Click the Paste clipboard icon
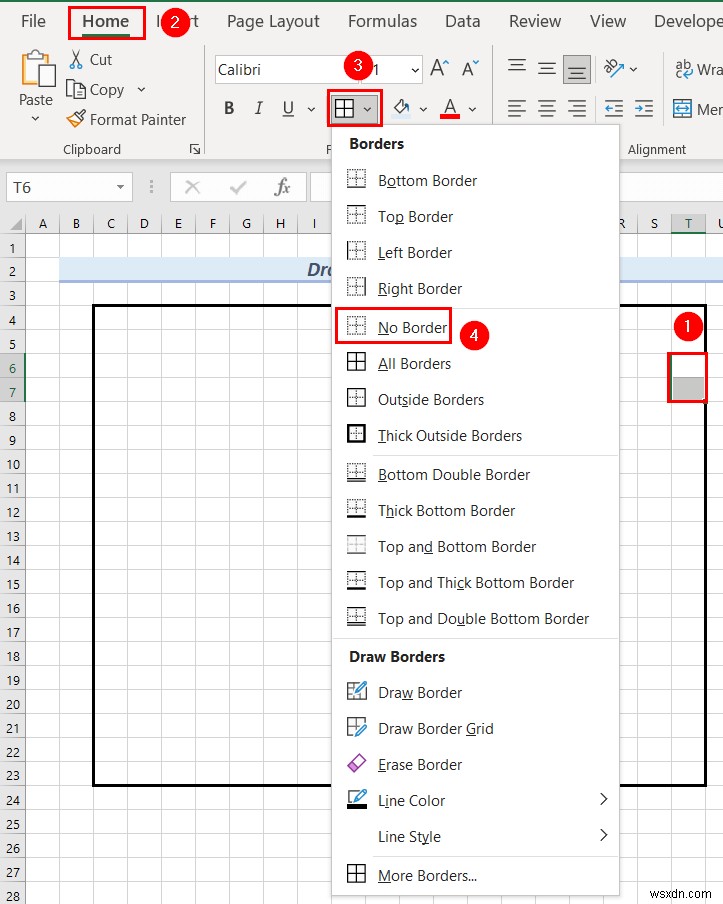 pyautogui.click(x=37, y=69)
